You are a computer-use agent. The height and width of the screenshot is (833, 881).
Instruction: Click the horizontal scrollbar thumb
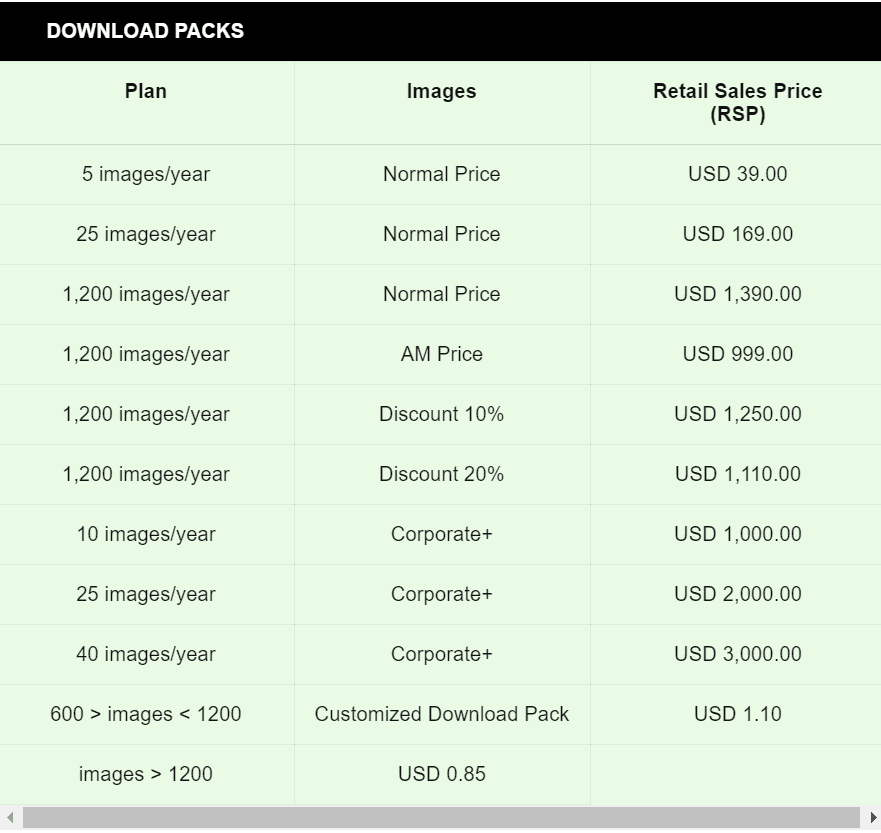440,818
